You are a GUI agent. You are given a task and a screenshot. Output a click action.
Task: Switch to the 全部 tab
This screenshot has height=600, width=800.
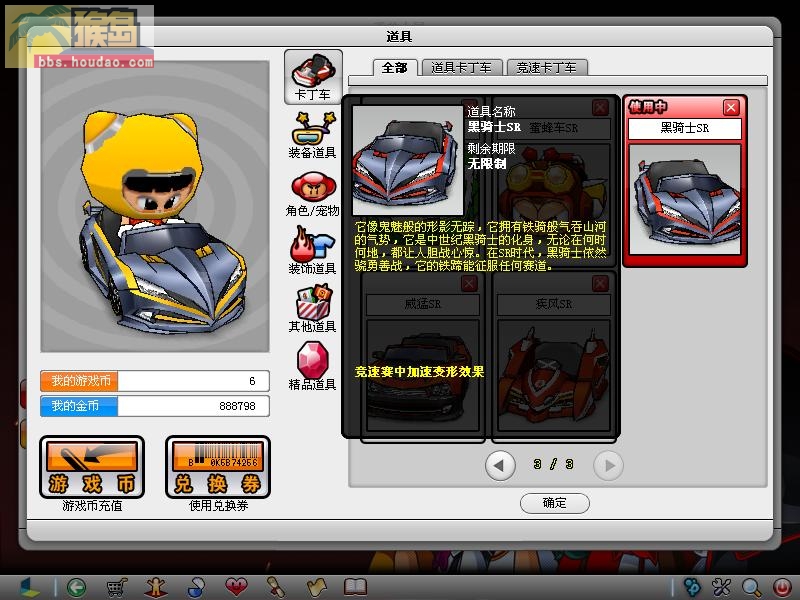click(395, 68)
